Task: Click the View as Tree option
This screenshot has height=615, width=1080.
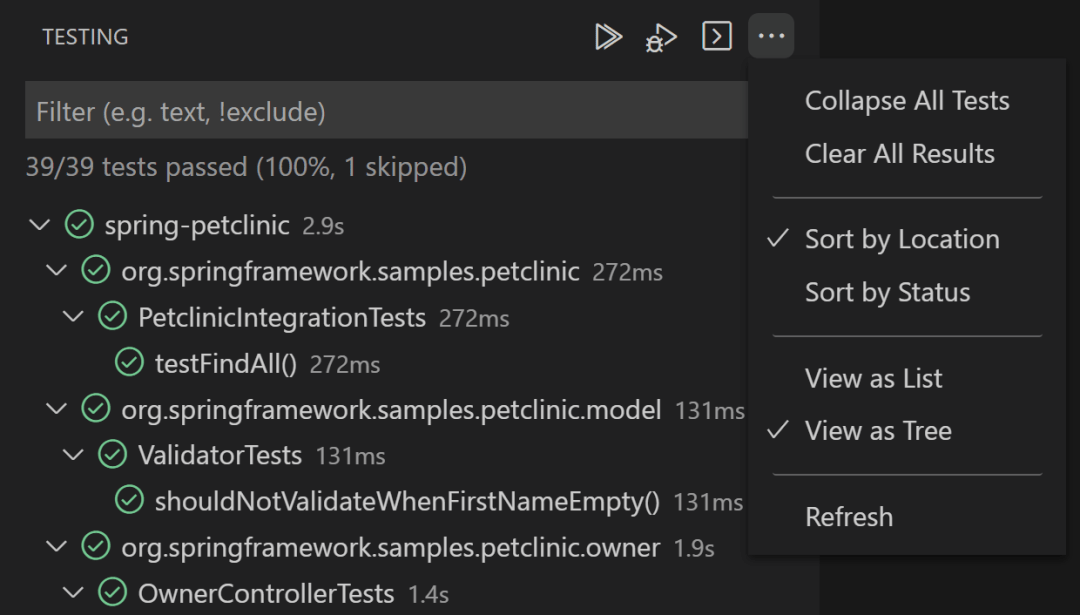Action: 878,430
